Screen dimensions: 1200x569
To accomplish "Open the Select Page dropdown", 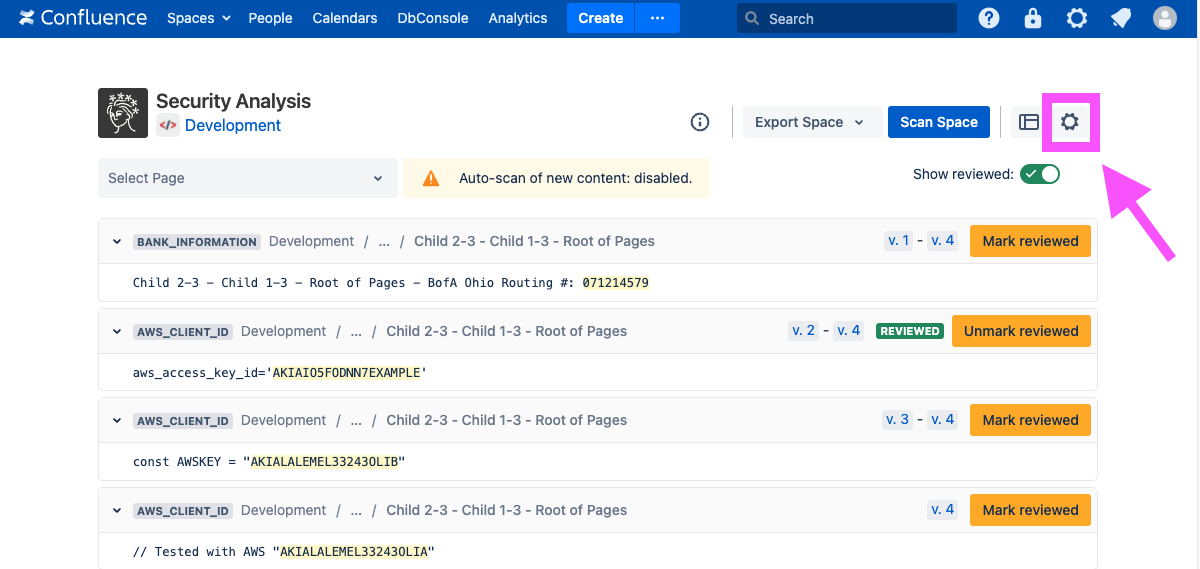I will [246, 178].
